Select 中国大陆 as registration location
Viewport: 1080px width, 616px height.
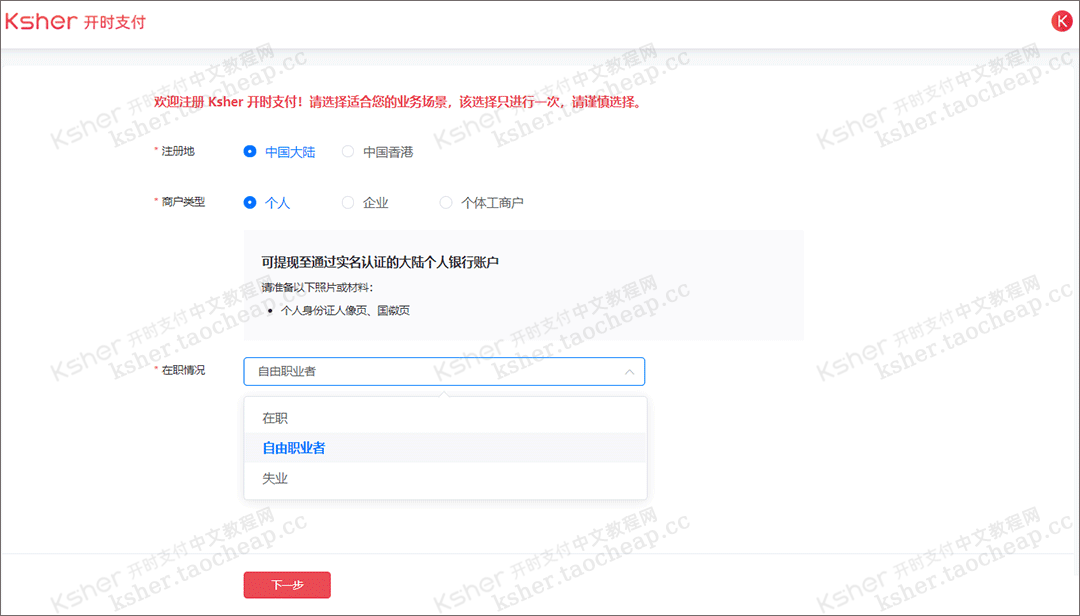click(x=279, y=152)
